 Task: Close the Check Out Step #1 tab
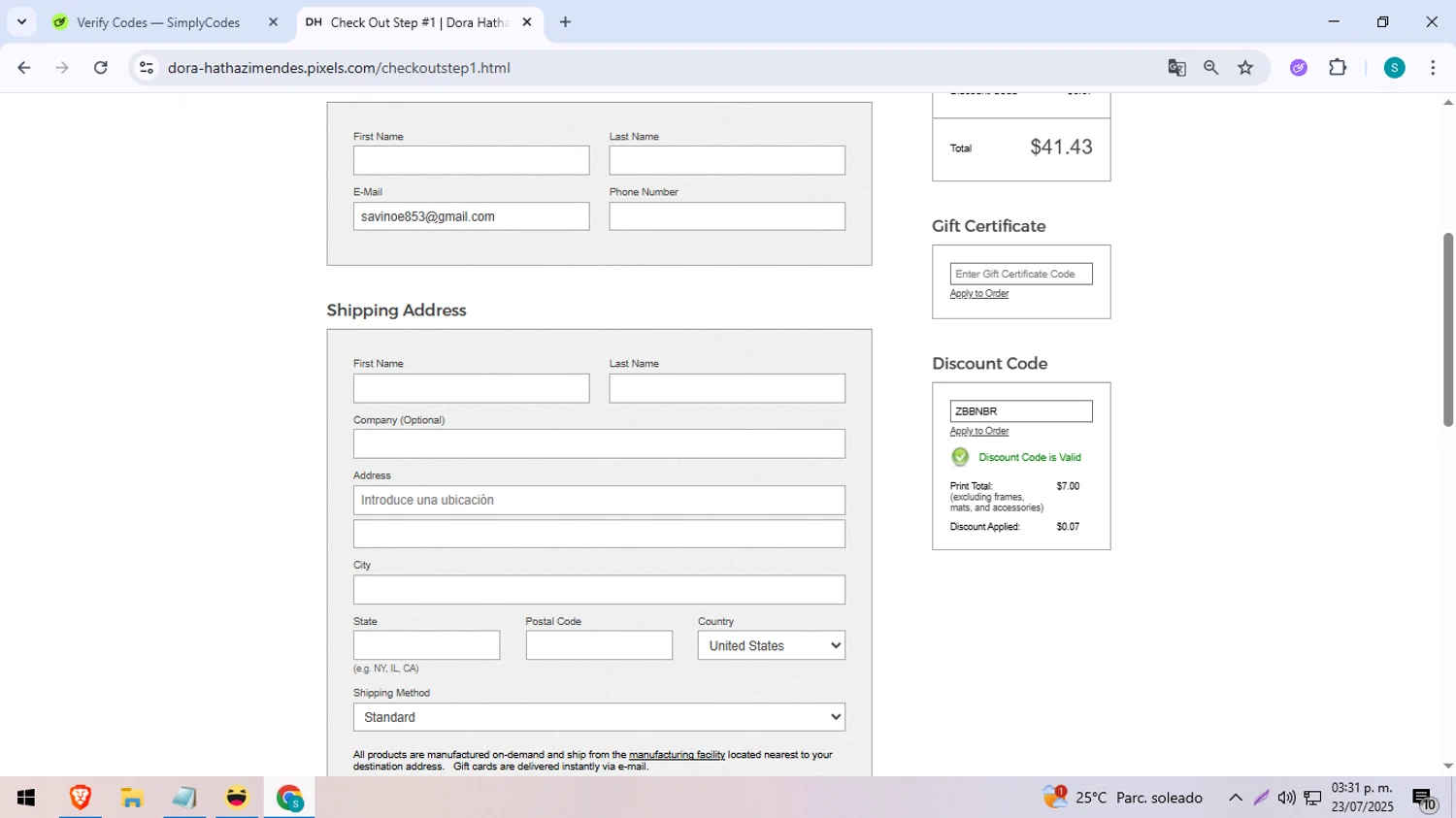click(527, 22)
